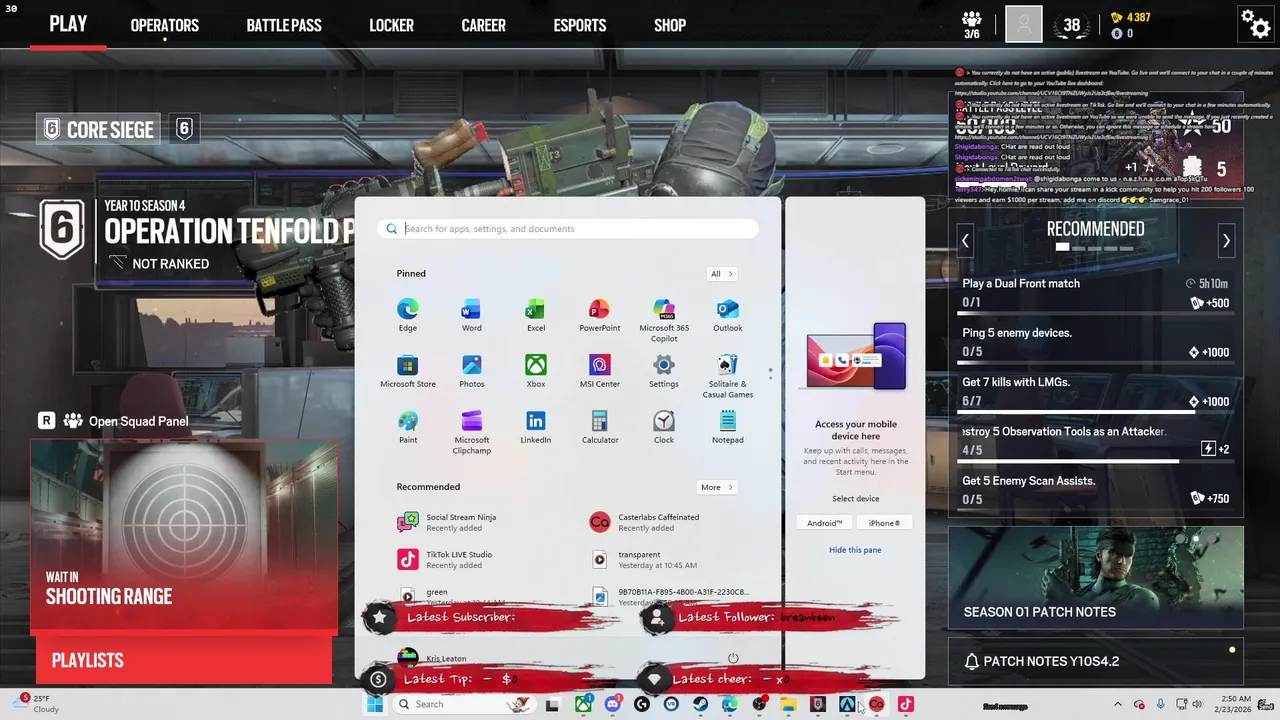
Task: Open Microsoft Store pinned app
Action: (x=407, y=370)
